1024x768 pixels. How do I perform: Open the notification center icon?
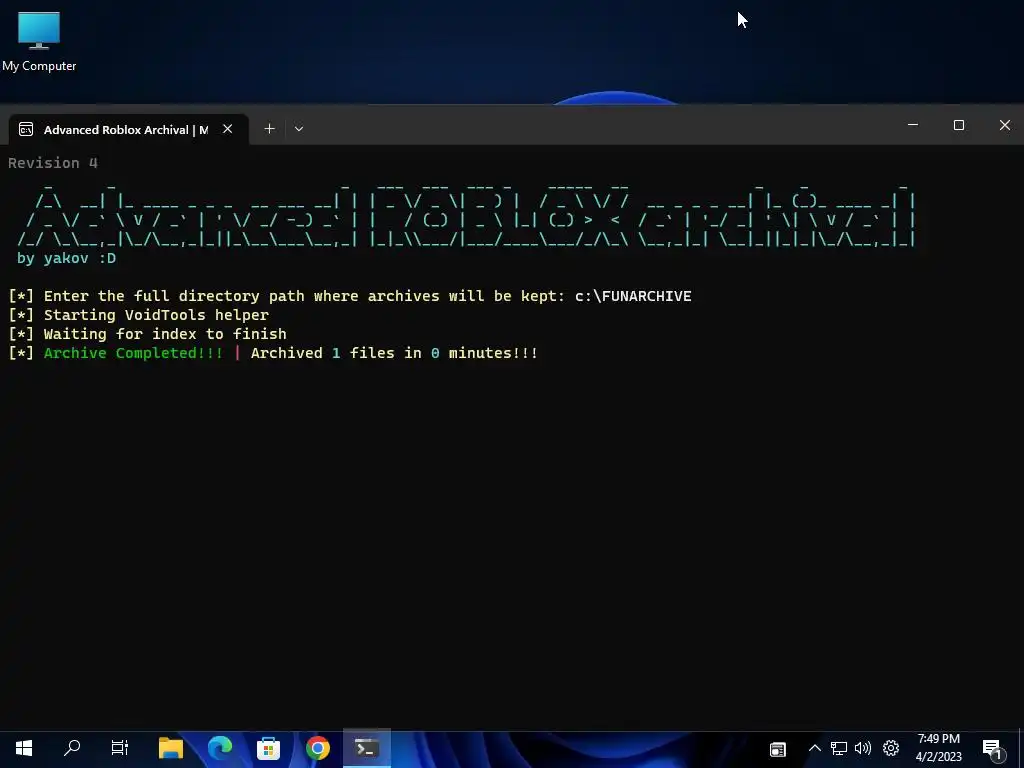(992, 749)
